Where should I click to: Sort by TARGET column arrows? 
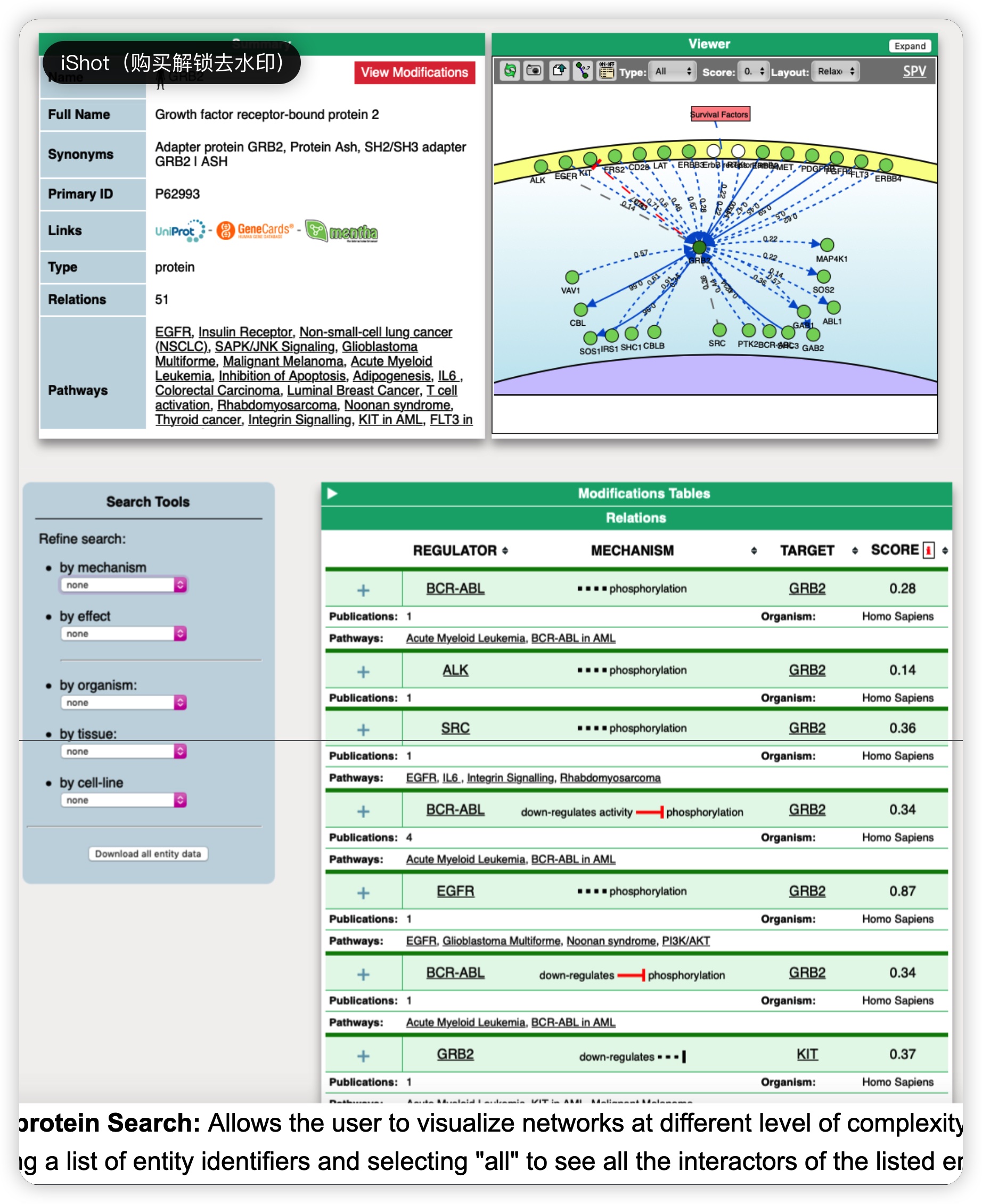pos(855,550)
